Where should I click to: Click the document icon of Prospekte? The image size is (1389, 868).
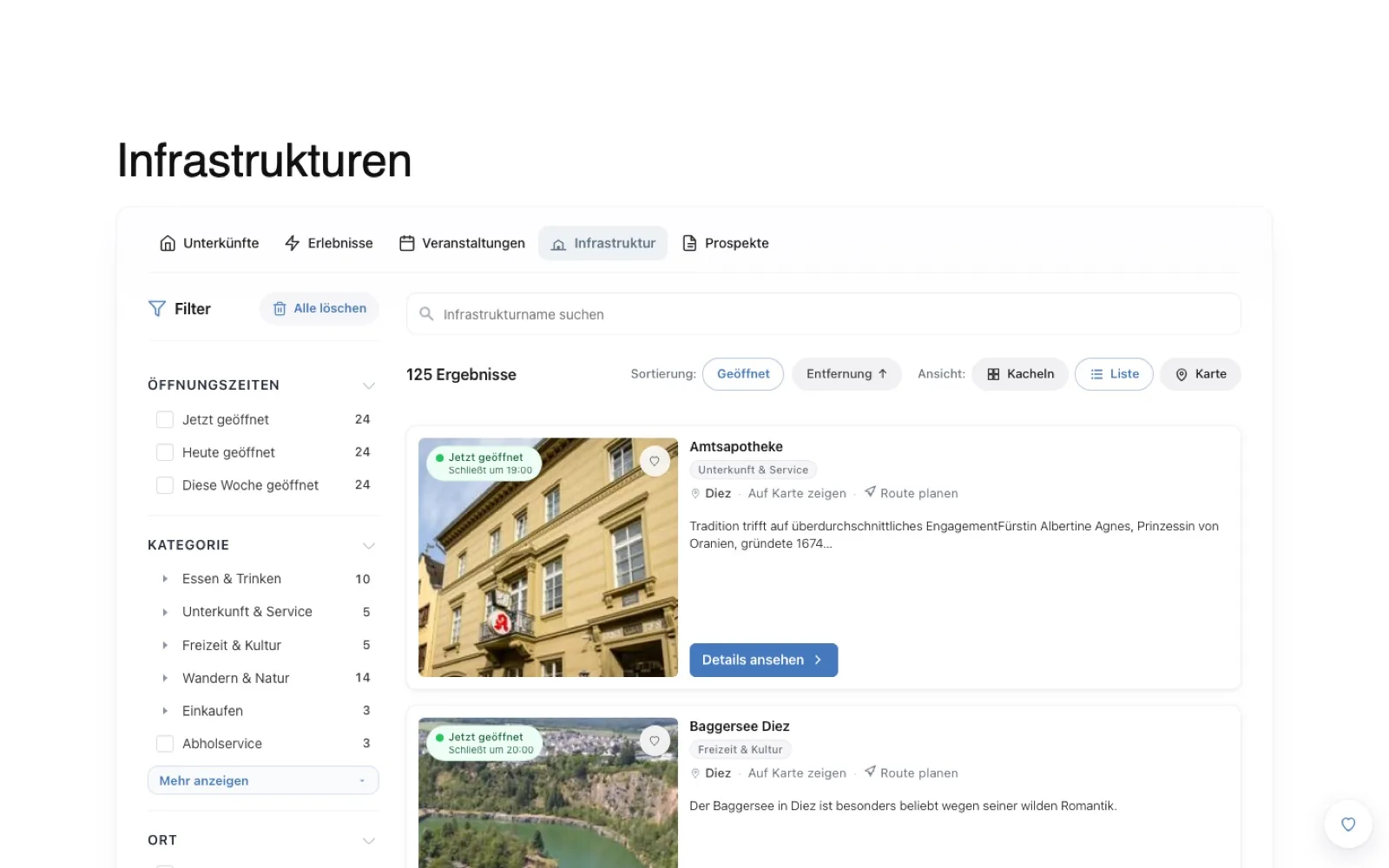click(x=689, y=243)
